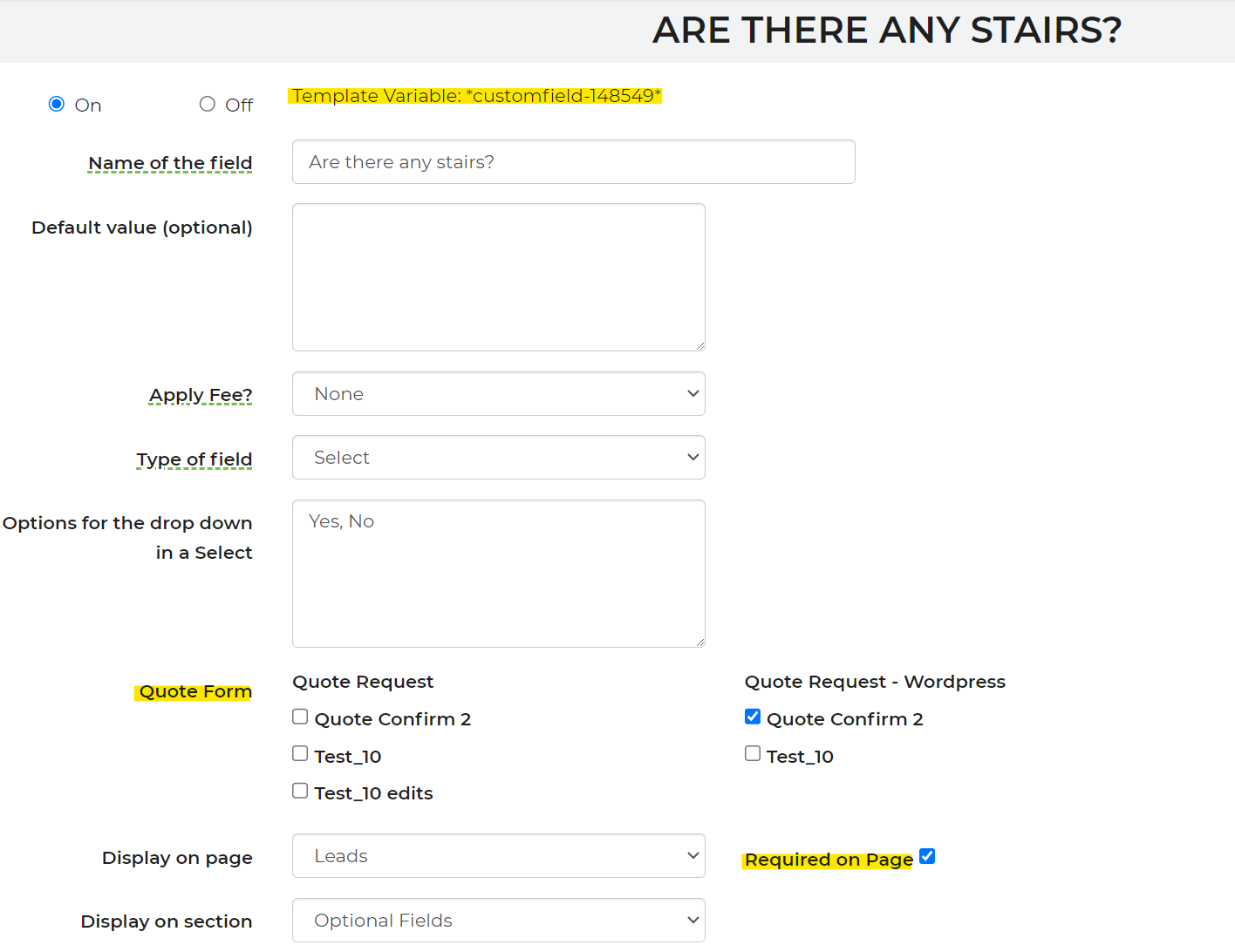Click the Options for the drop down label
The height and width of the screenshot is (952, 1235).
127,538
